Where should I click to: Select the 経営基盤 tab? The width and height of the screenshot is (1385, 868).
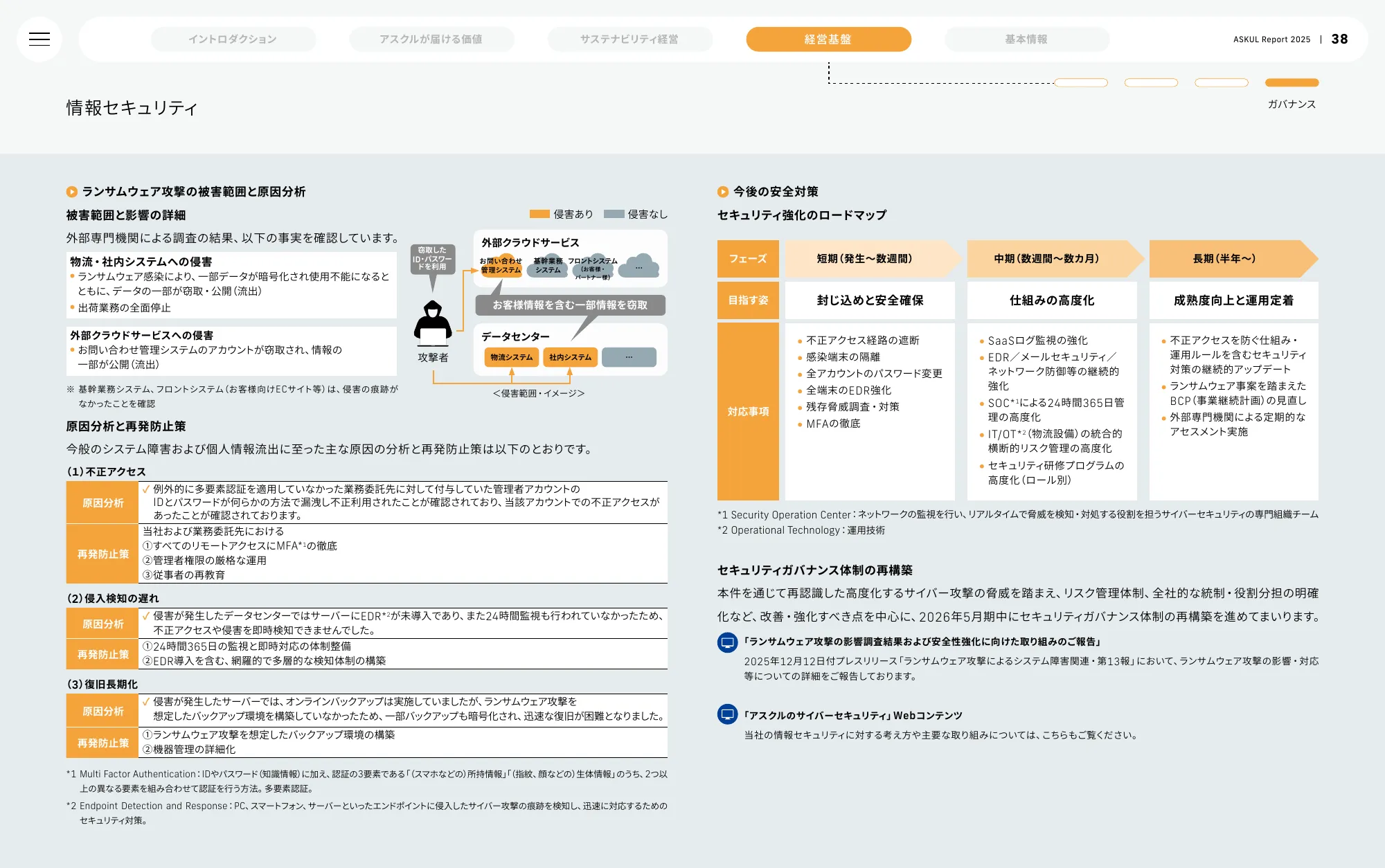(828, 39)
